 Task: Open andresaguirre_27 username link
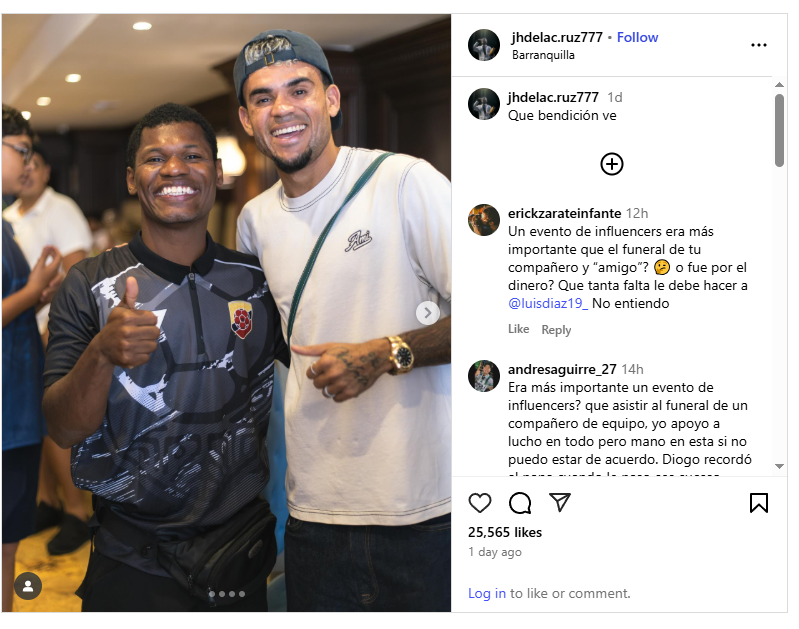pos(562,369)
